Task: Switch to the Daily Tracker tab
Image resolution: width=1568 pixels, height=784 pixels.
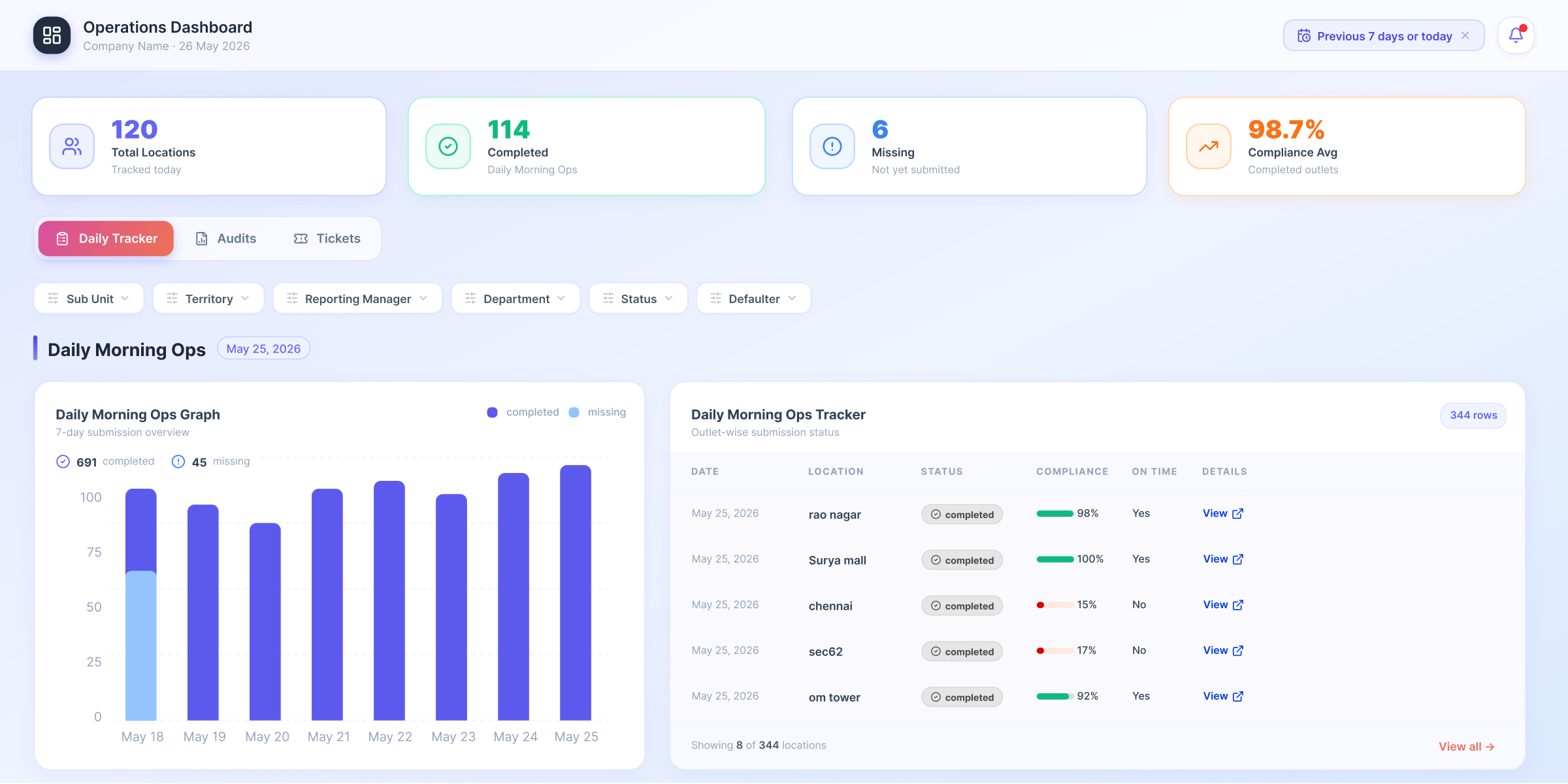Action: (x=106, y=238)
